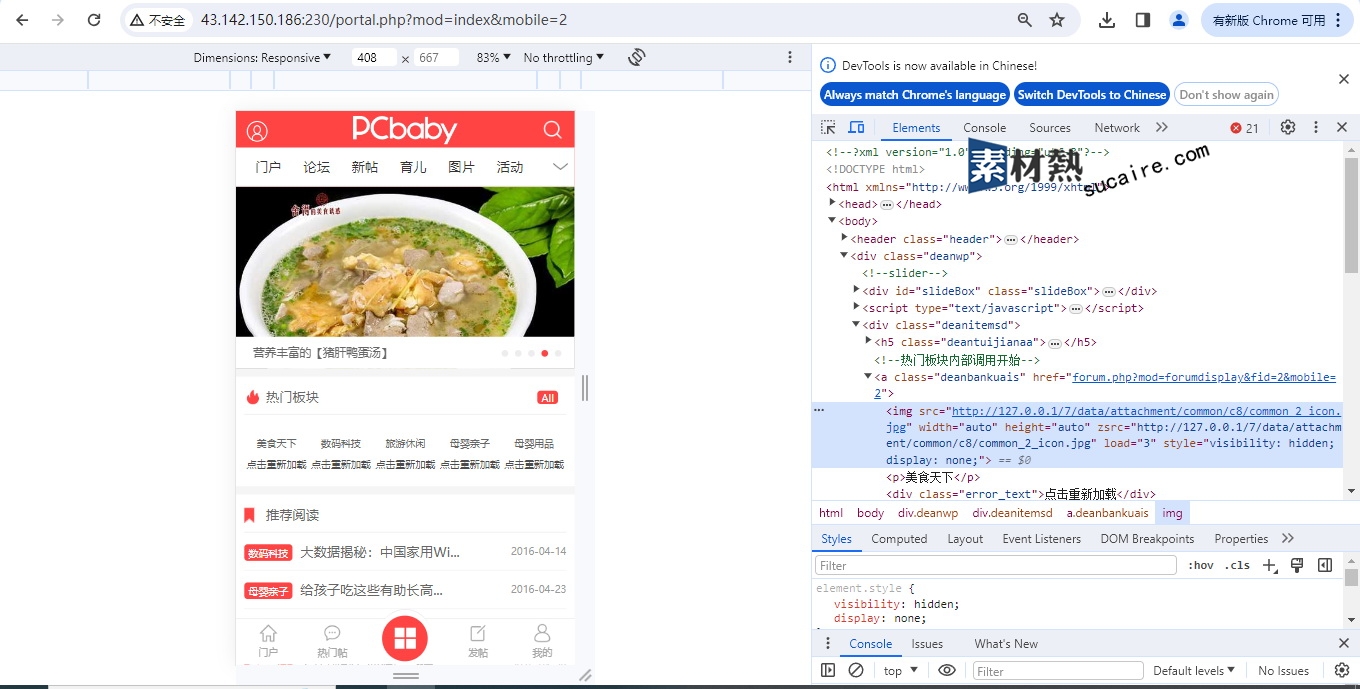
Task: Click Switch DevTools to Chinese button
Action: [x=1091, y=95]
